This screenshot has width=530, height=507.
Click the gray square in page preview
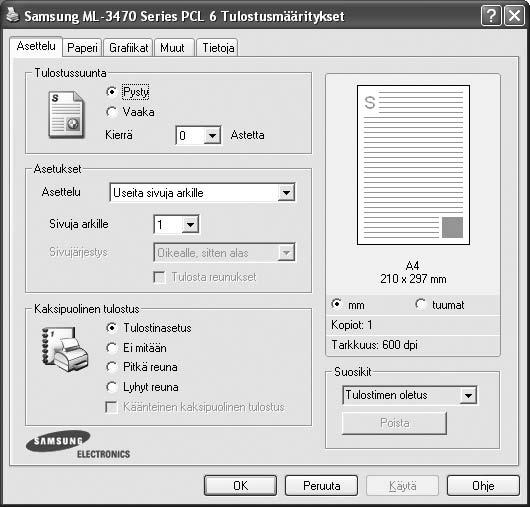(x=452, y=227)
